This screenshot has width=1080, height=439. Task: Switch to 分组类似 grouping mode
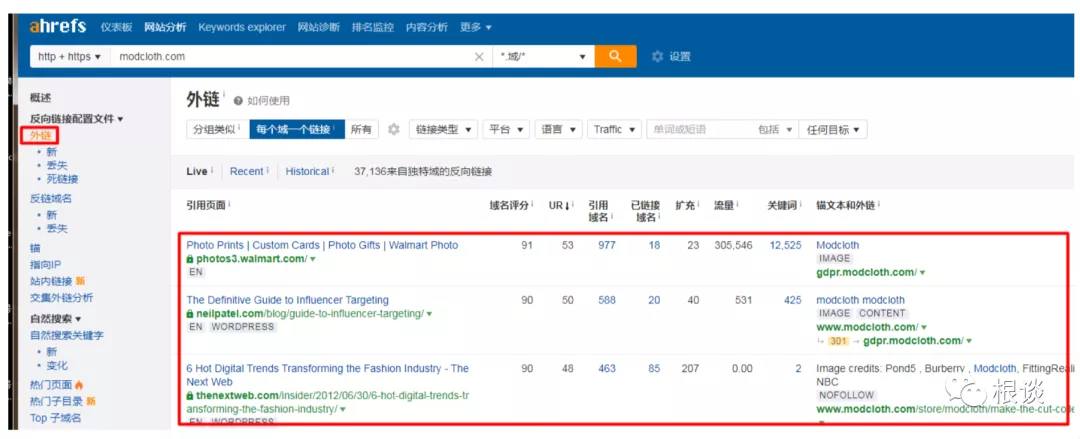pos(218,129)
